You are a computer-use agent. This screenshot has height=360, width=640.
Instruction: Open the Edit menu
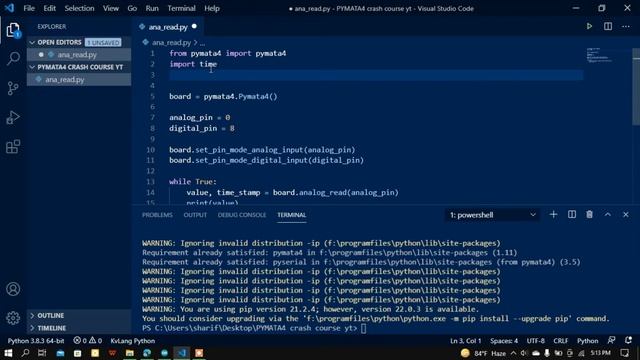click(49, 8)
